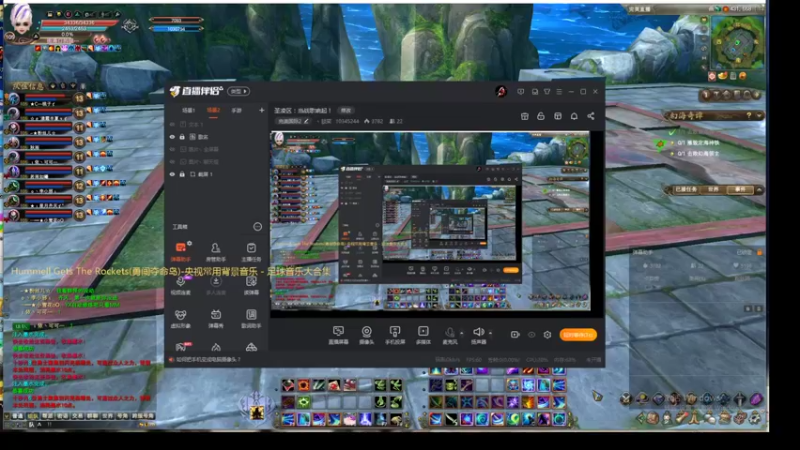The width and height of the screenshot is (800, 450).
Task: Click the user avatar in title bar
Action: point(501,91)
